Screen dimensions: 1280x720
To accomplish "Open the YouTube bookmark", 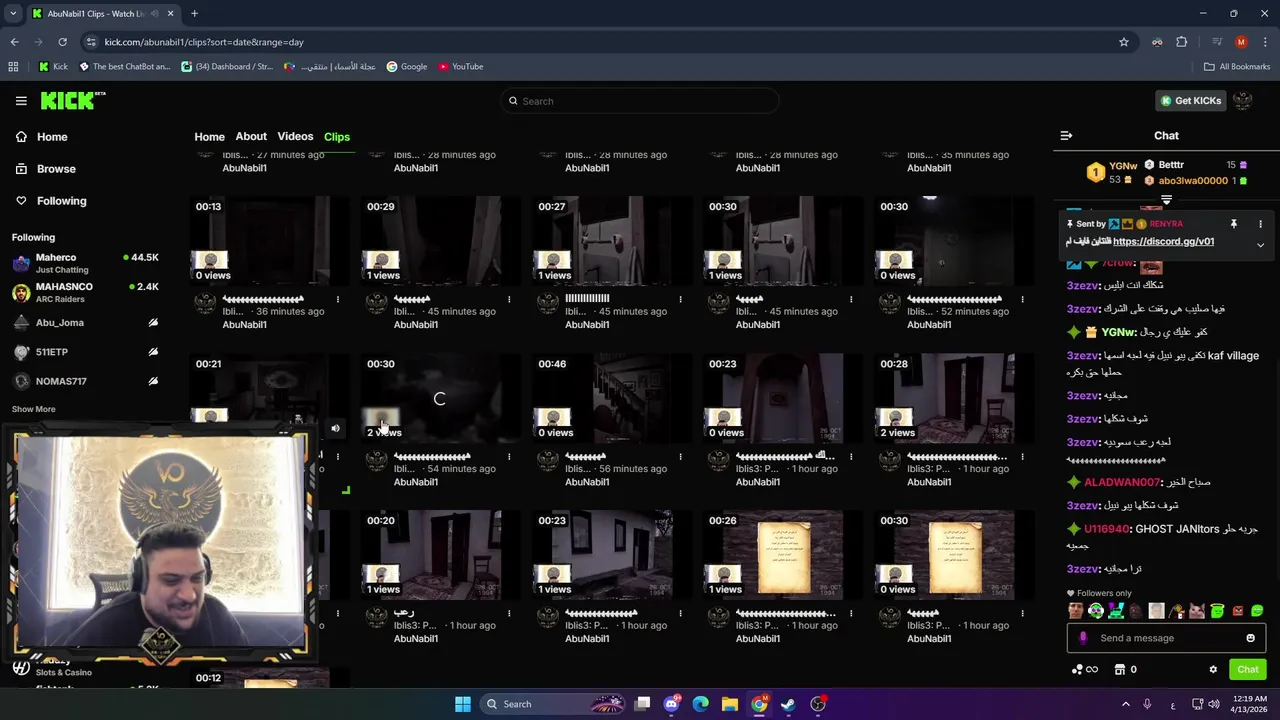I will coord(461,67).
